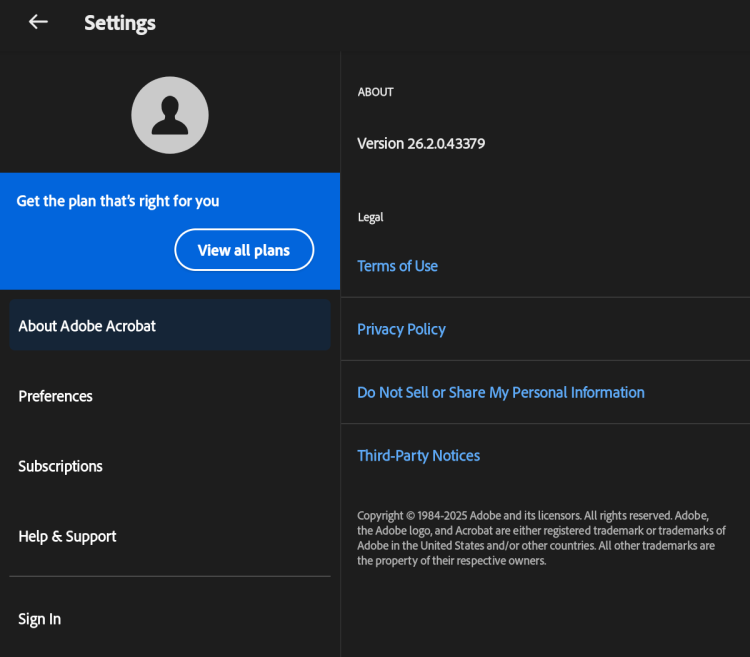This screenshot has height=657, width=750.
Task: Click the Version 26.2.0.43379 text
Action: point(421,143)
